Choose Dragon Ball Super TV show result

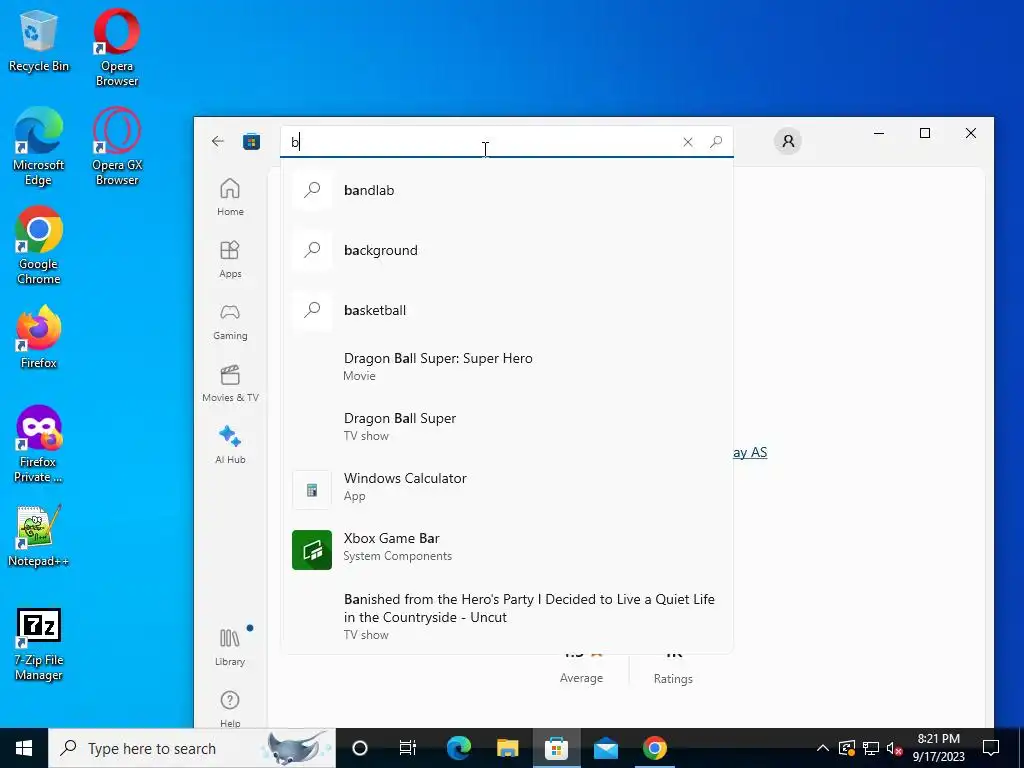pyautogui.click(x=507, y=426)
